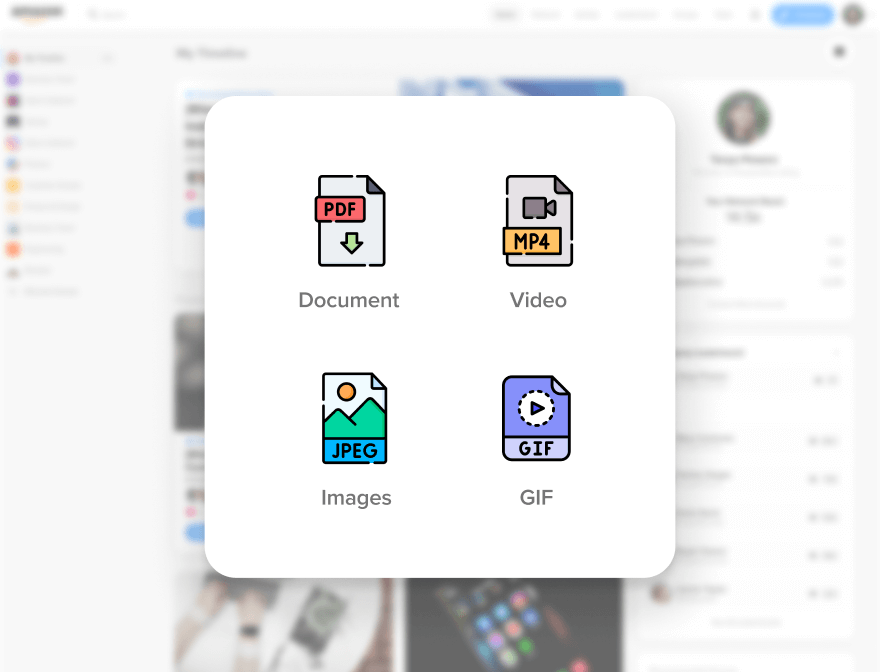
Task: Click the "Document" text label
Action: (349, 300)
